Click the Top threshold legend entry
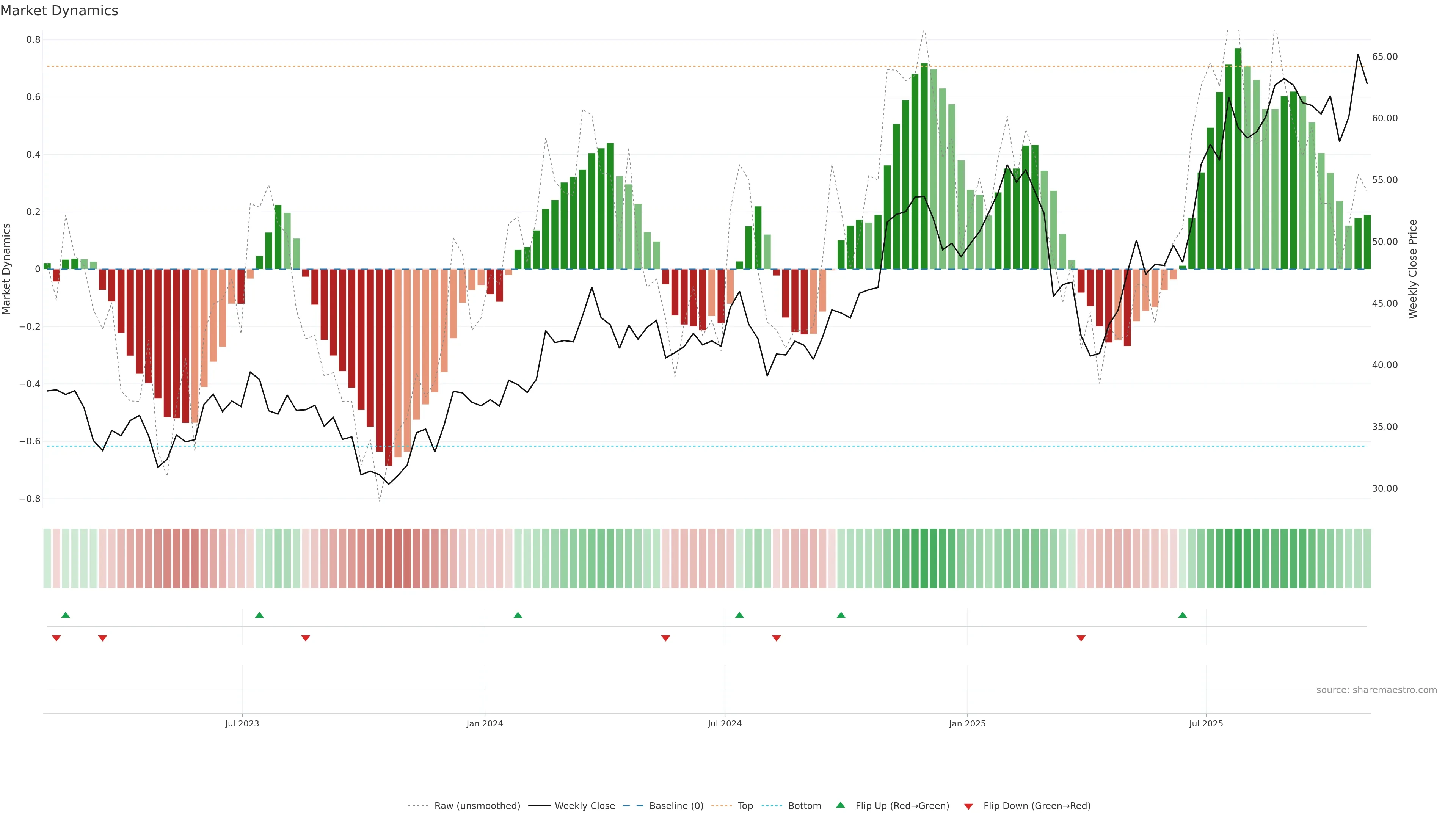Image resolution: width=1456 pixels, height=819 pixels. click(745, 806)
